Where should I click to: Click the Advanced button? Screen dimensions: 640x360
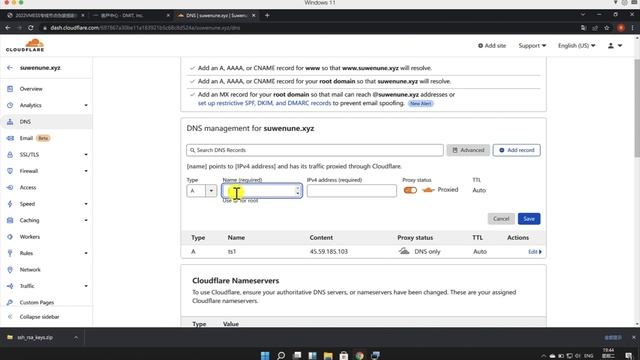tap(468, 150)
